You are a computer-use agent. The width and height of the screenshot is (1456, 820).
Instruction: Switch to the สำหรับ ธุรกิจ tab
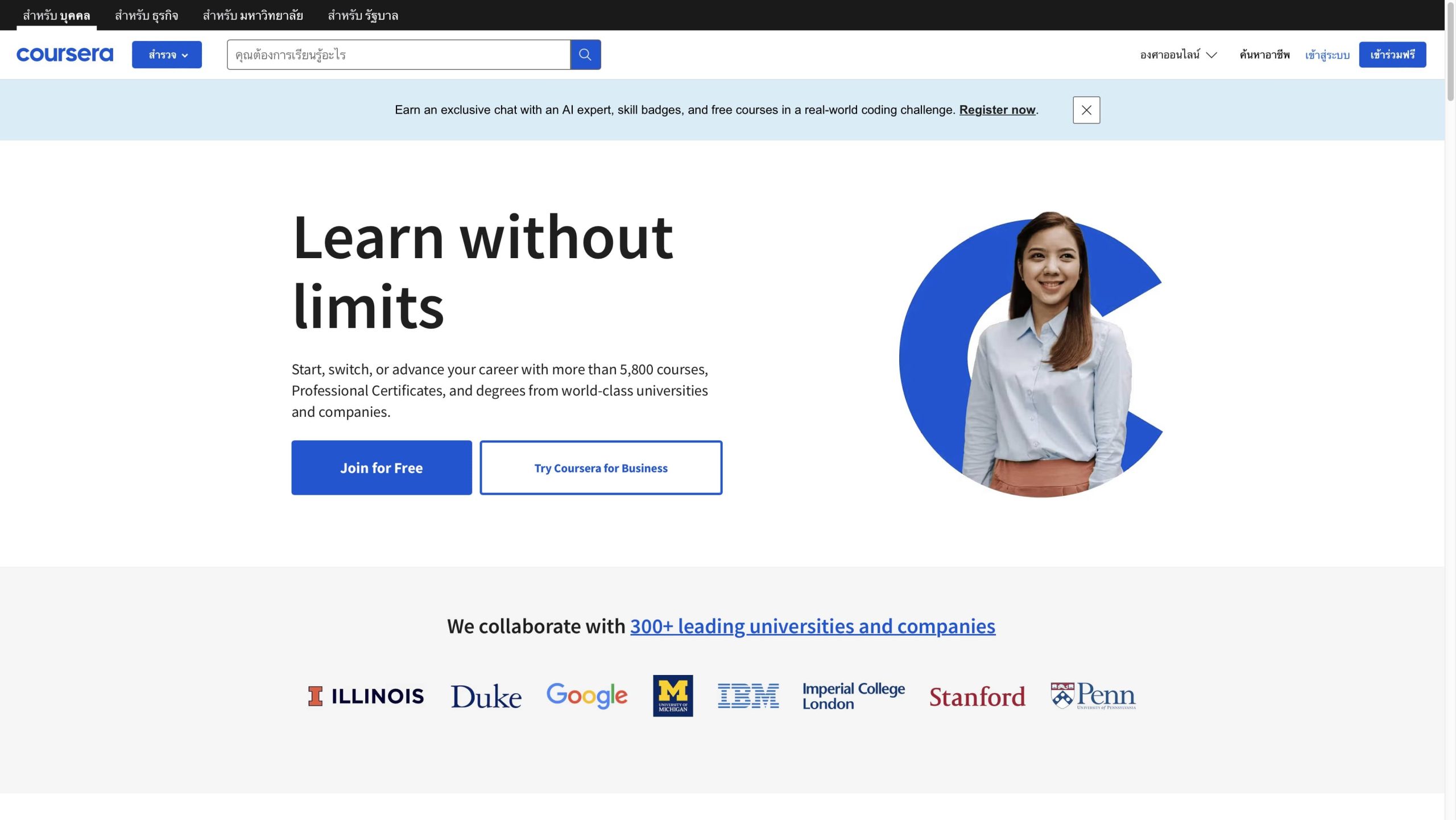(146, 15)
